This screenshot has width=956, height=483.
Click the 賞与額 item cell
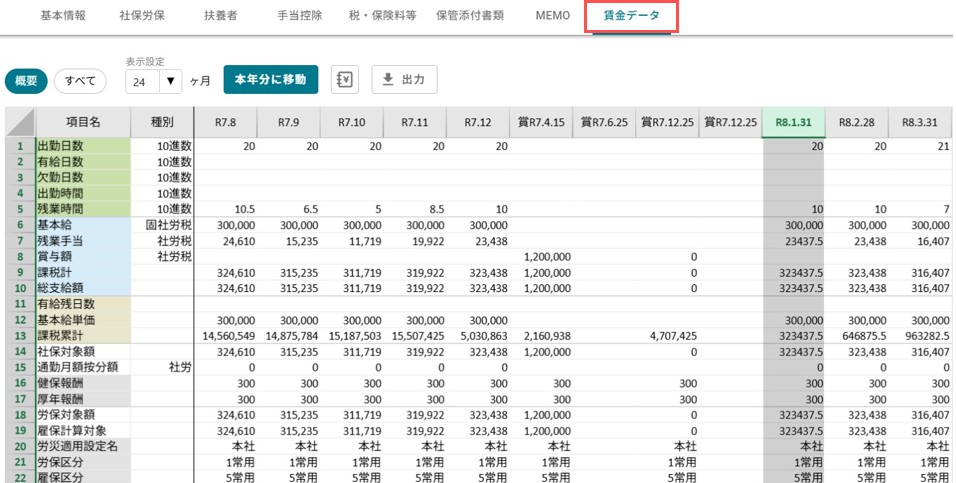[x=83, y=257]
